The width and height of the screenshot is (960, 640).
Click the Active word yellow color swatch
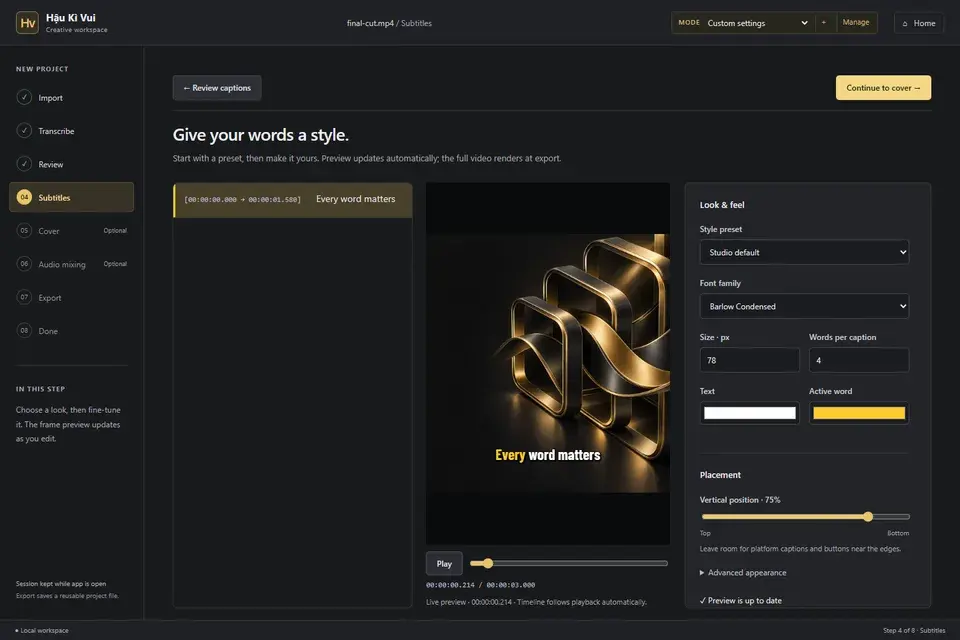coord(858,413)
